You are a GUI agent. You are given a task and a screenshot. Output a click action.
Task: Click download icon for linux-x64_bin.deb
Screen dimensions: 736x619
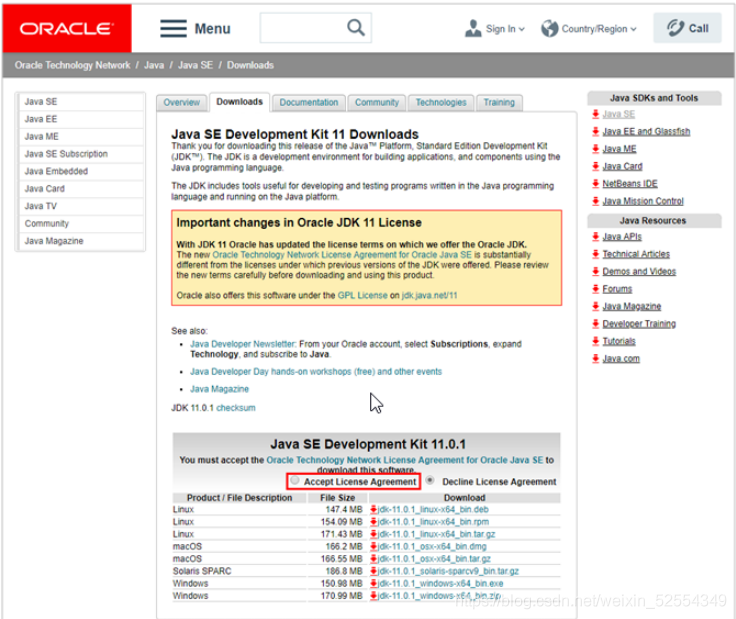coord(374,509)
